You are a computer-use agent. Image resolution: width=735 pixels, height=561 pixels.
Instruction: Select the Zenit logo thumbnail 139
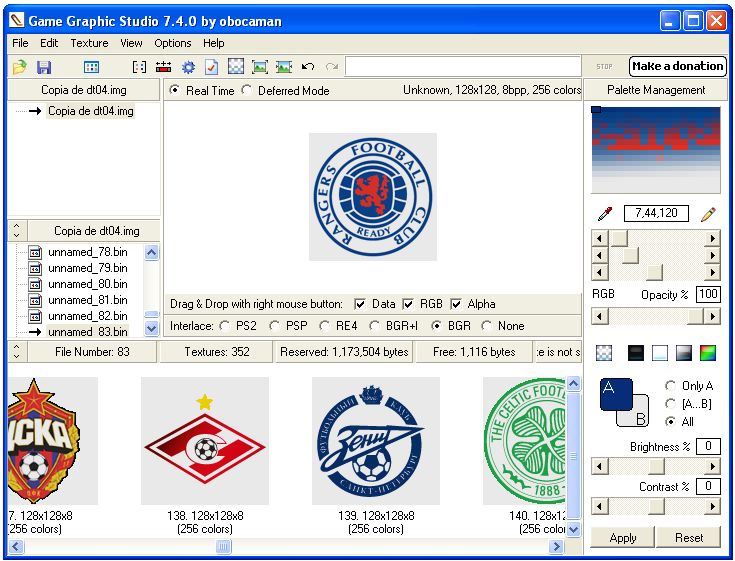[375, 441]
